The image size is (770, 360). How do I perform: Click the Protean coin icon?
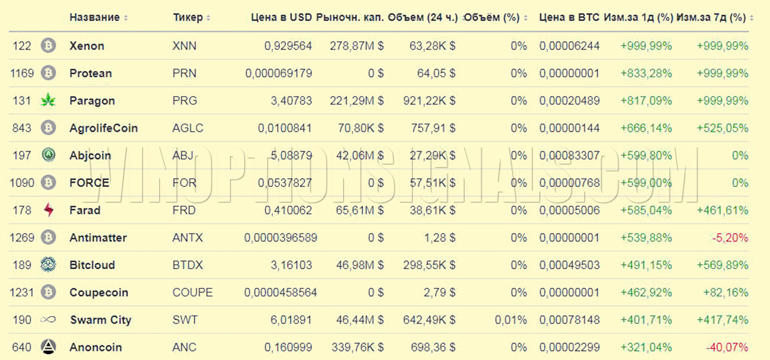pos(48,74)
